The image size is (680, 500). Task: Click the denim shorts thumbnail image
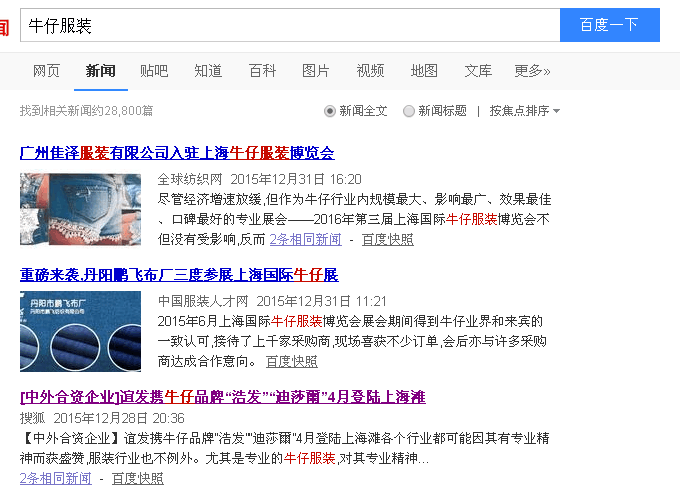point(81,209)
